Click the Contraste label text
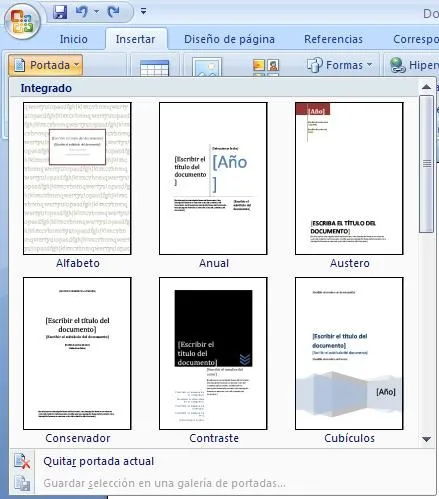The image size is (439, 499). coord(214,438)
